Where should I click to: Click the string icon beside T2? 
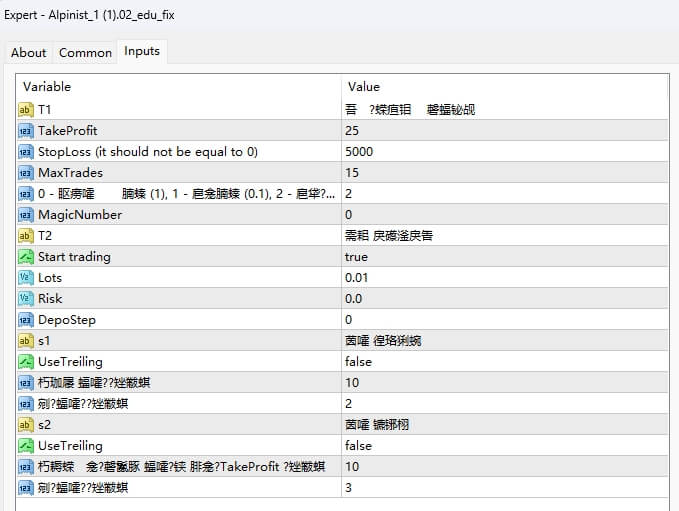tap(26, 236)
